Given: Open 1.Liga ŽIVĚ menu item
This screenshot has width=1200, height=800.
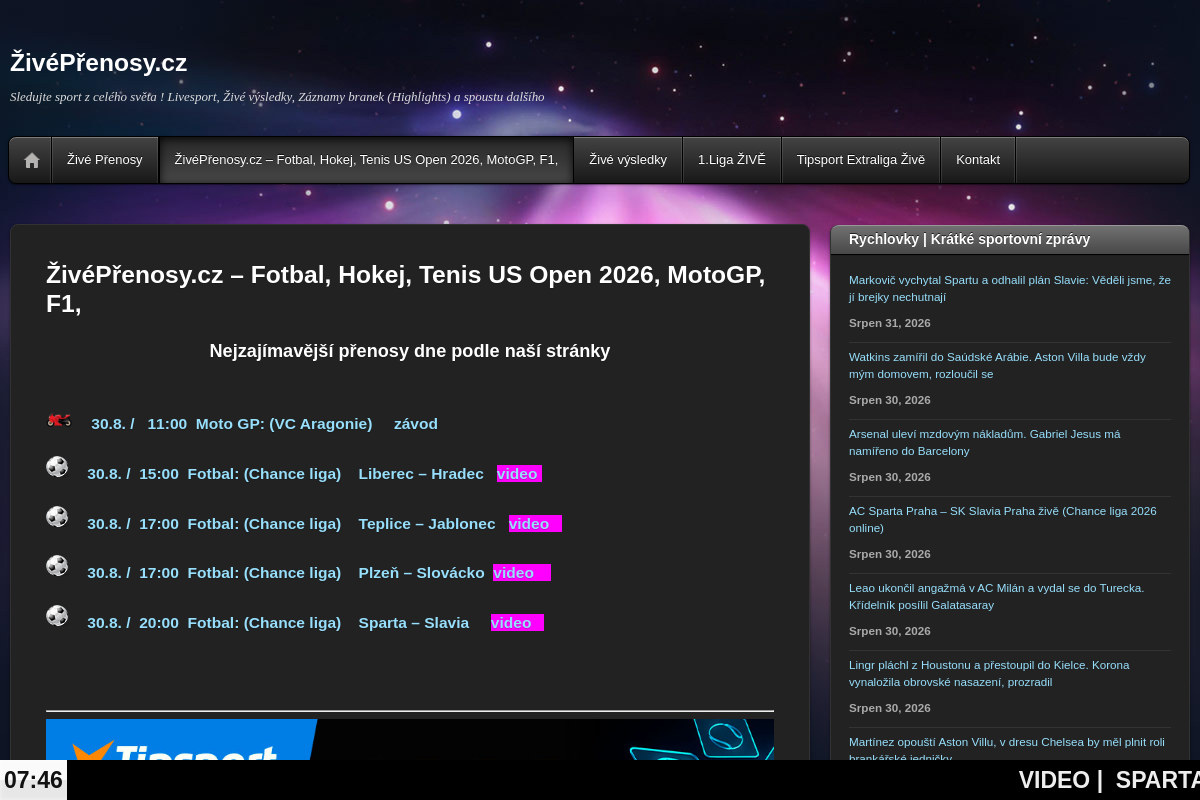Looking at the screenshot, I should coord(732,160).
